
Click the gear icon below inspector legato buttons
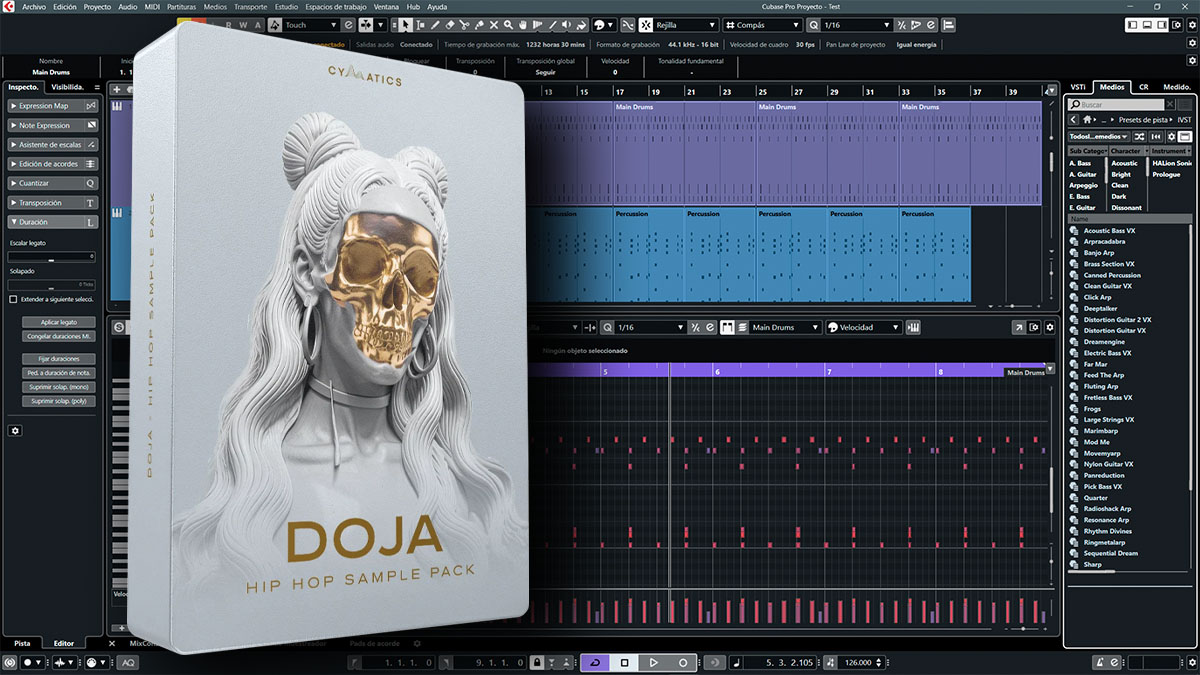[x=15, y=430]
